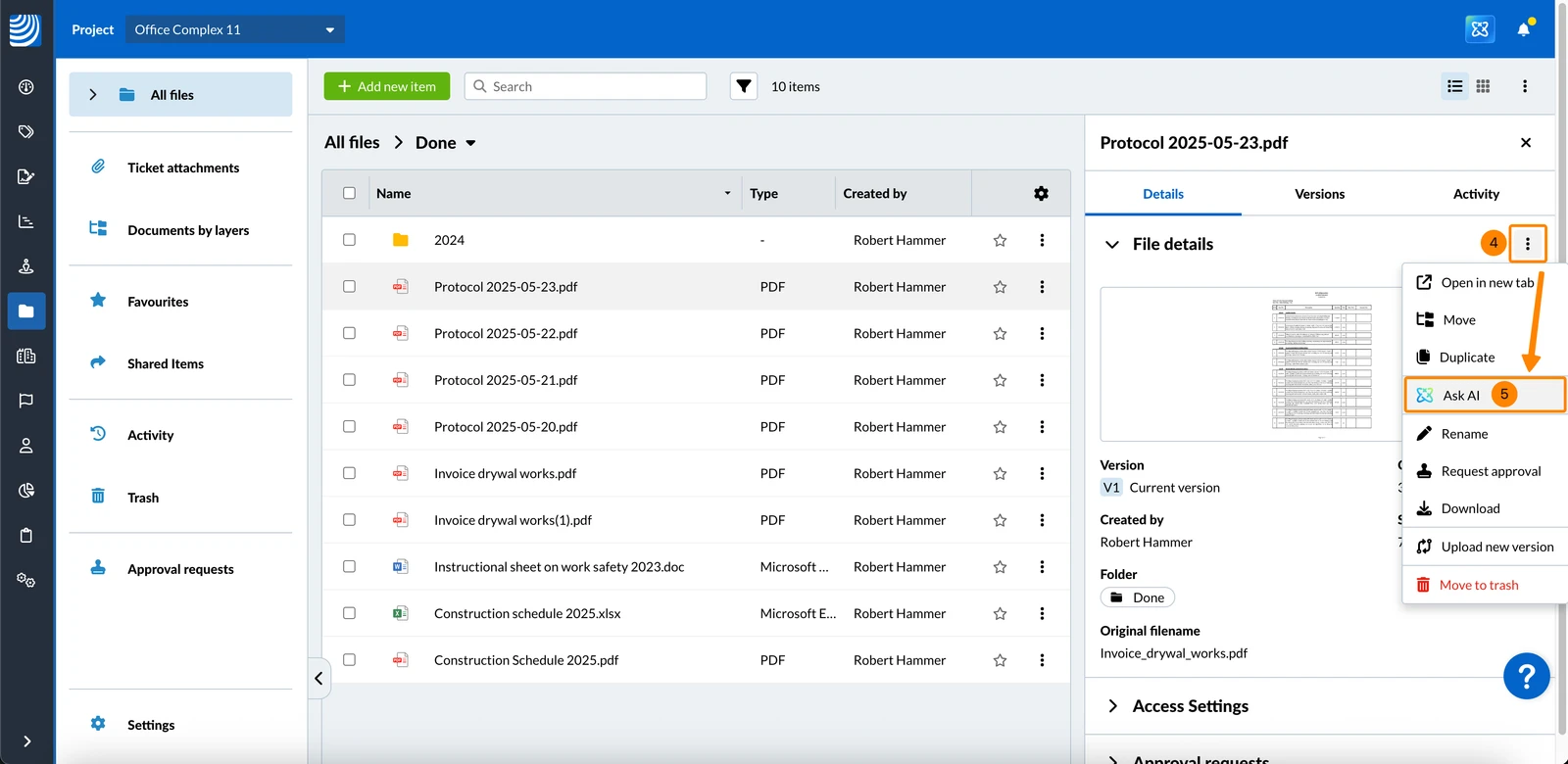Switch to the Versions tab
The image size is (1568, 764).
click(x=1319, y=194)
